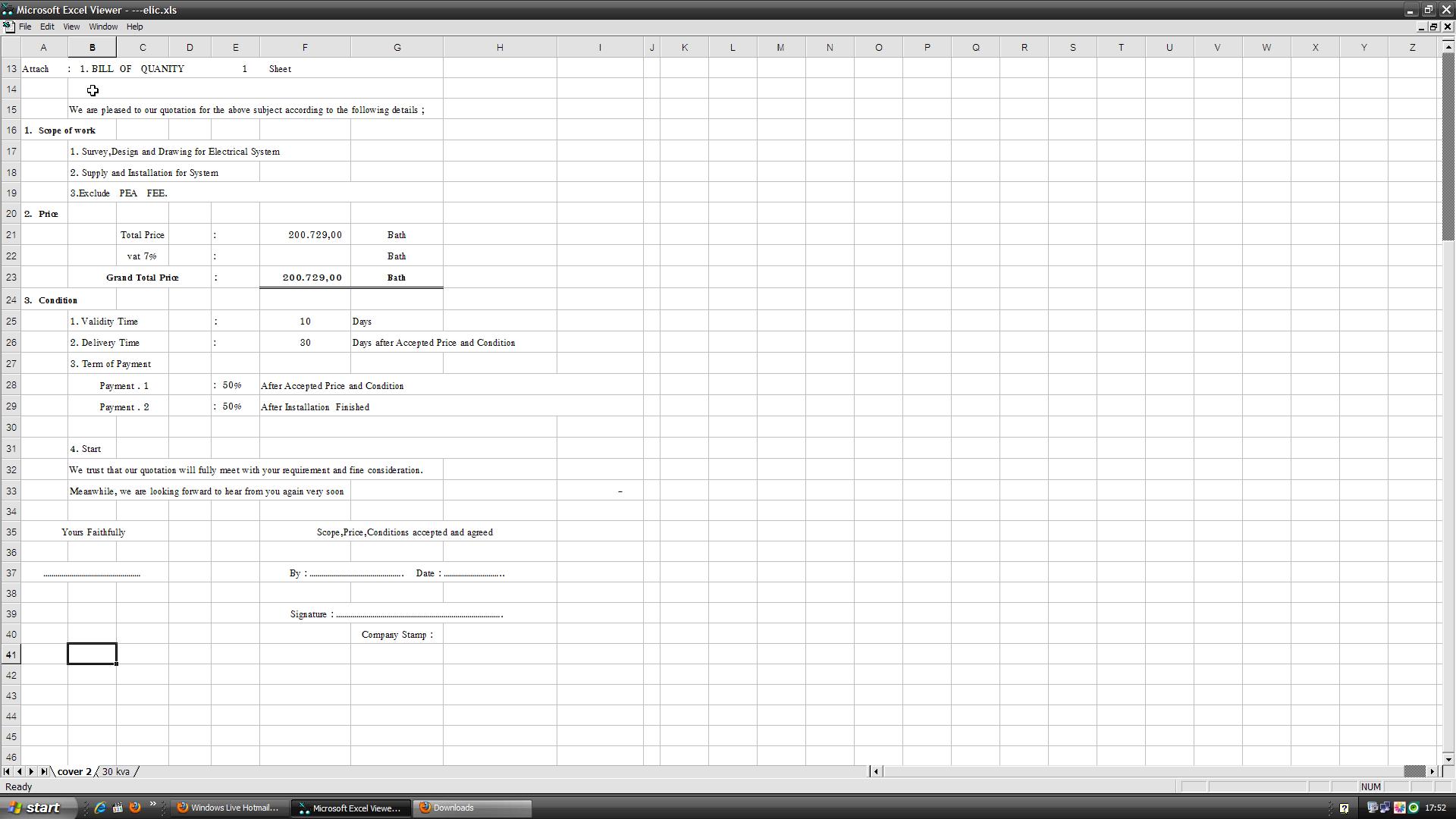Jump to first sheet tab arrow
The width and height of the screenshot is (1456, 819).
(7, 771)
